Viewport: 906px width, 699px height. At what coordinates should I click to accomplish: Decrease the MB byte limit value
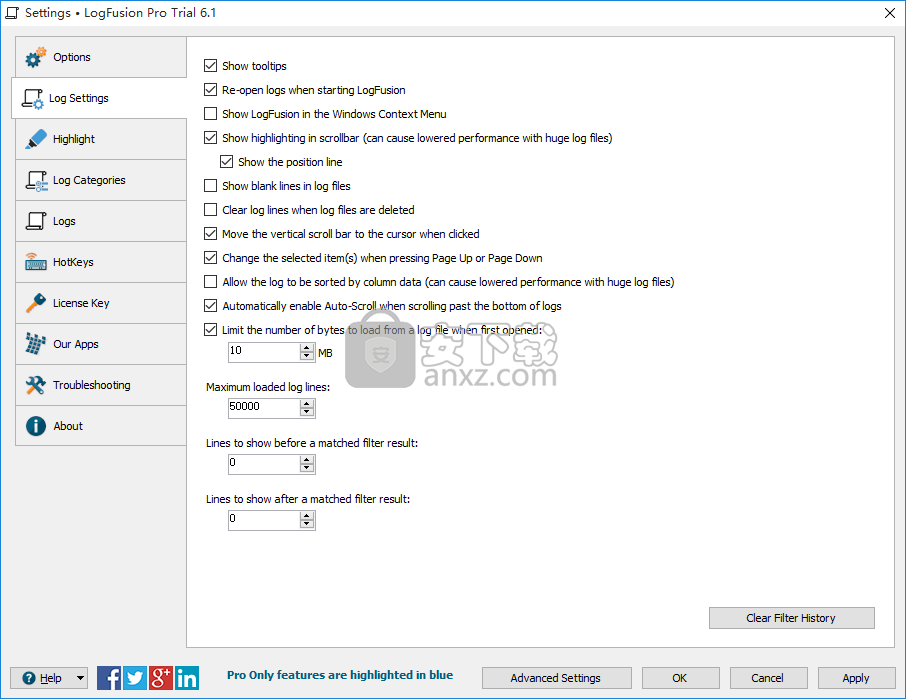coord(307,356)
